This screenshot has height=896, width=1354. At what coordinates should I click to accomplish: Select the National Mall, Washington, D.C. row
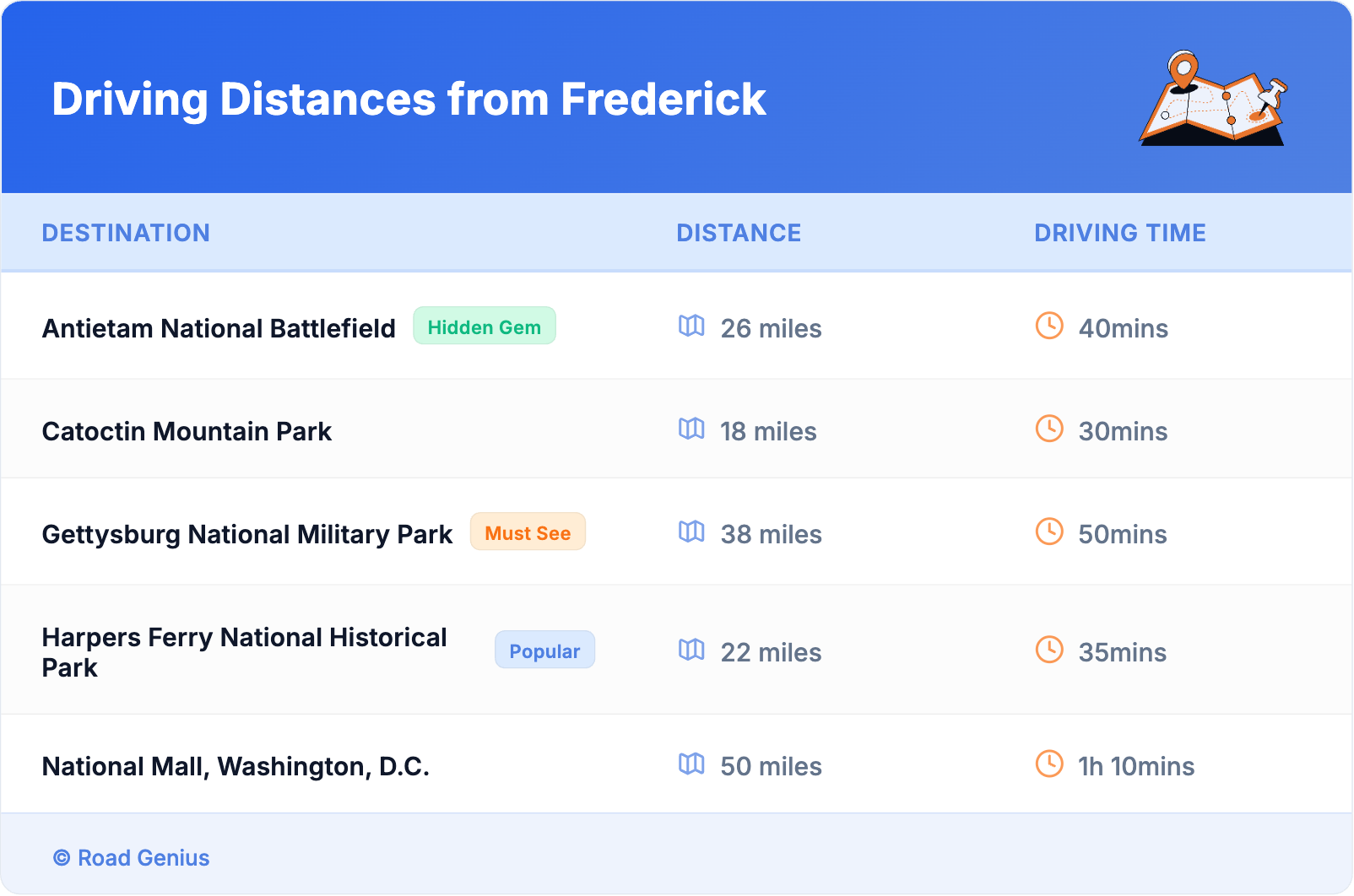pos(236,766)
